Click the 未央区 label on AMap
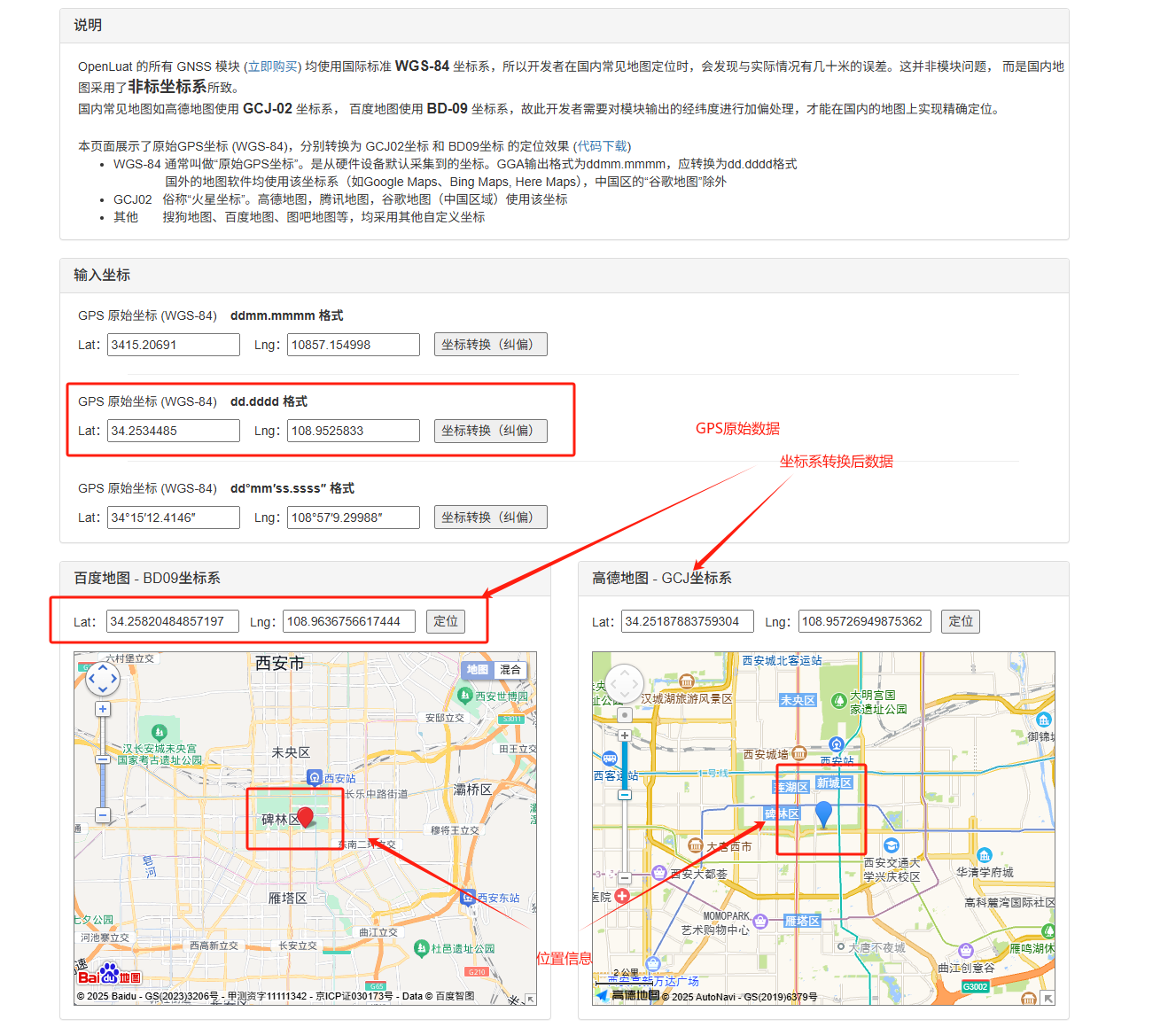The image size is (1176, 1035). click(798, 700)
